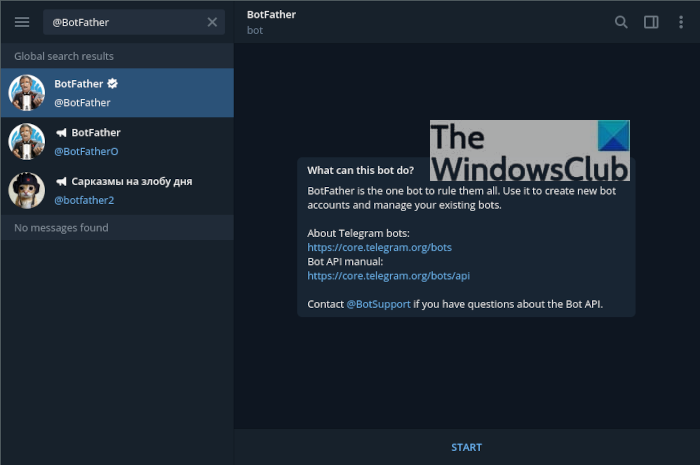Click the verified badge next to BotFather
Image resolution: width=700 pixels, height=465 pixels.
(x=112, y=83)
